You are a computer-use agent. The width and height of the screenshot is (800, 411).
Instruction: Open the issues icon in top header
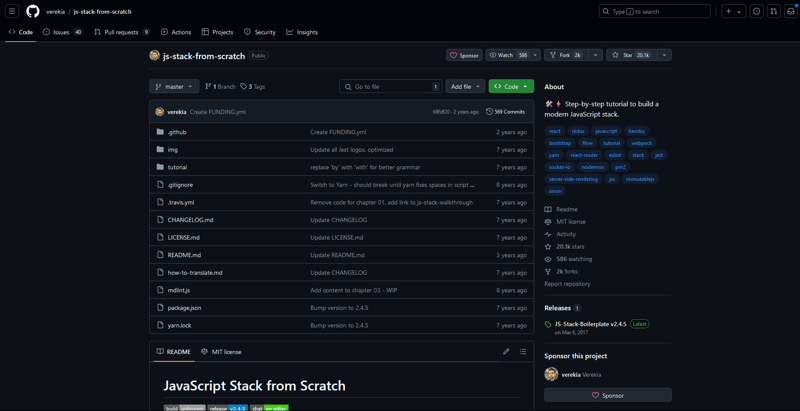click(x=756, y=11)
